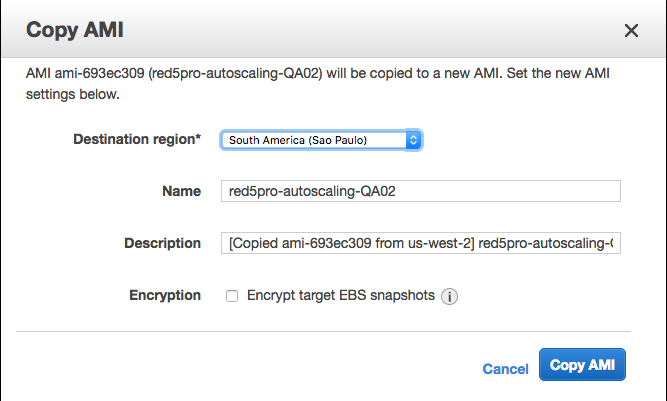Click the AMI ami-693ec309 summary text

(x=318, y=83)
